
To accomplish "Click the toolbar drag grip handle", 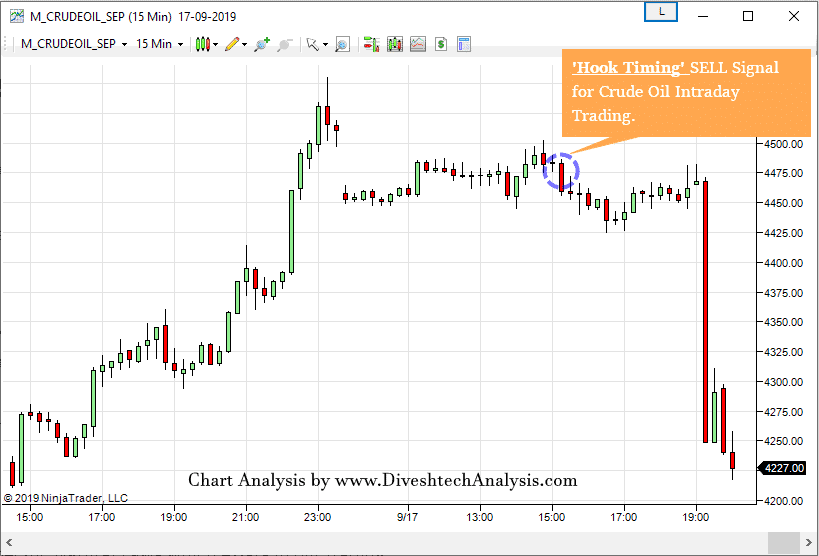I will (5, 44).
